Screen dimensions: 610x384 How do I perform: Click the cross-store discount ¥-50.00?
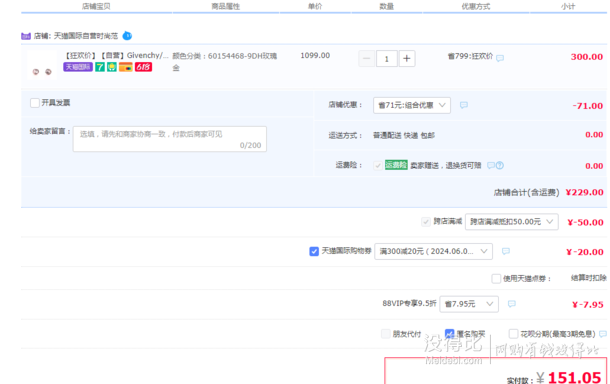point(585,222)
